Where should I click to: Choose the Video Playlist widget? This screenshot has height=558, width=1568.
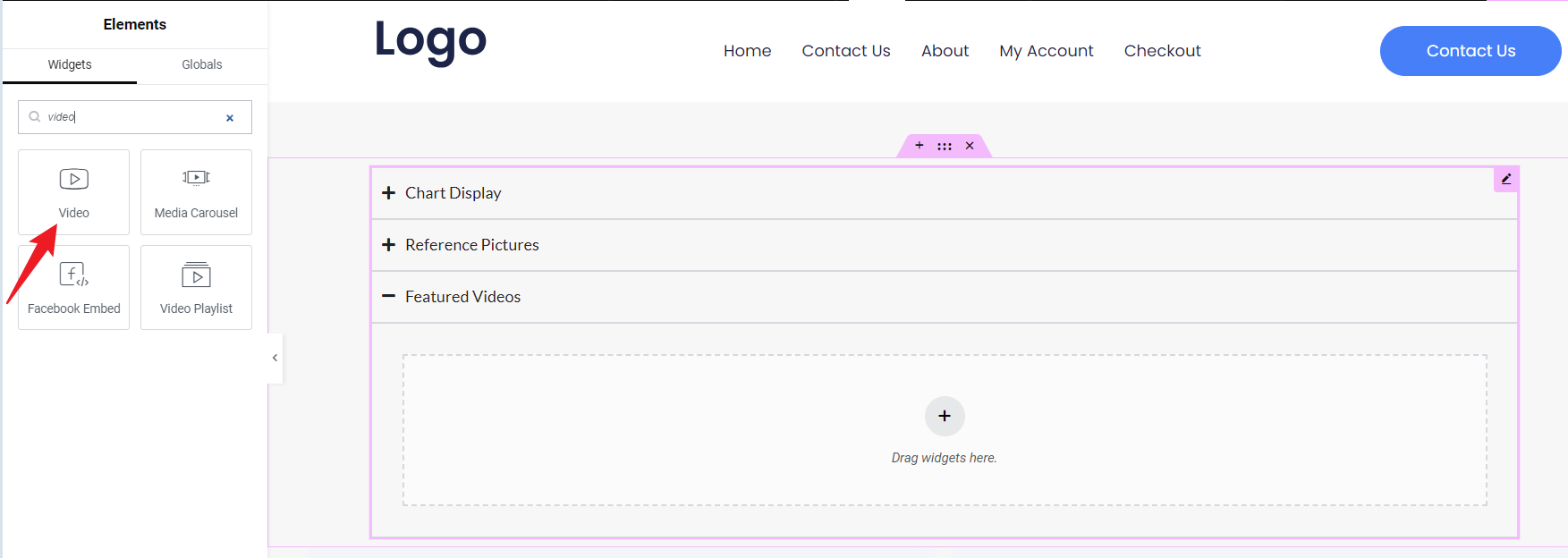196,287
